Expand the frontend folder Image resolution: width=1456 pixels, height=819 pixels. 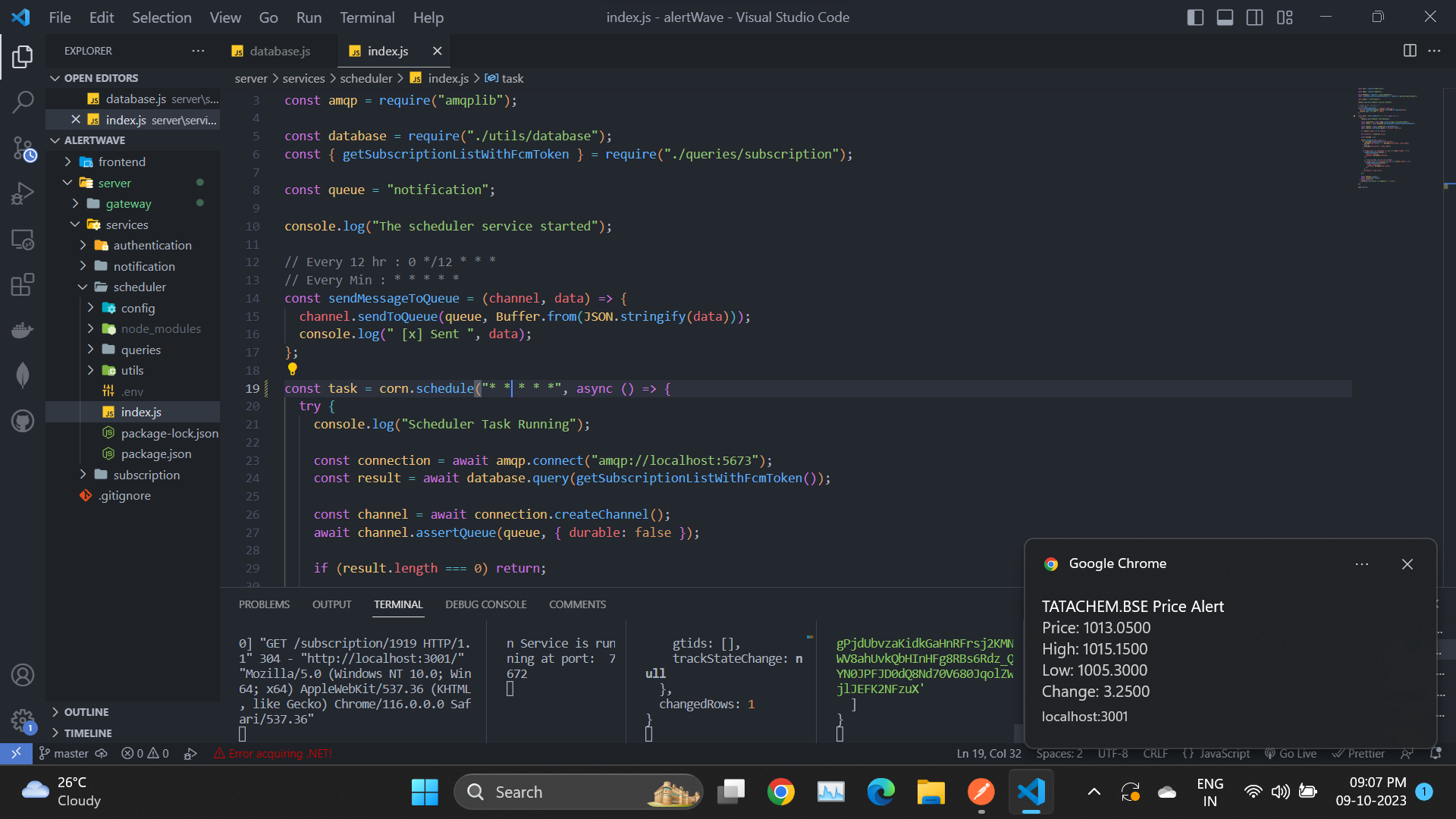[121, 162]
